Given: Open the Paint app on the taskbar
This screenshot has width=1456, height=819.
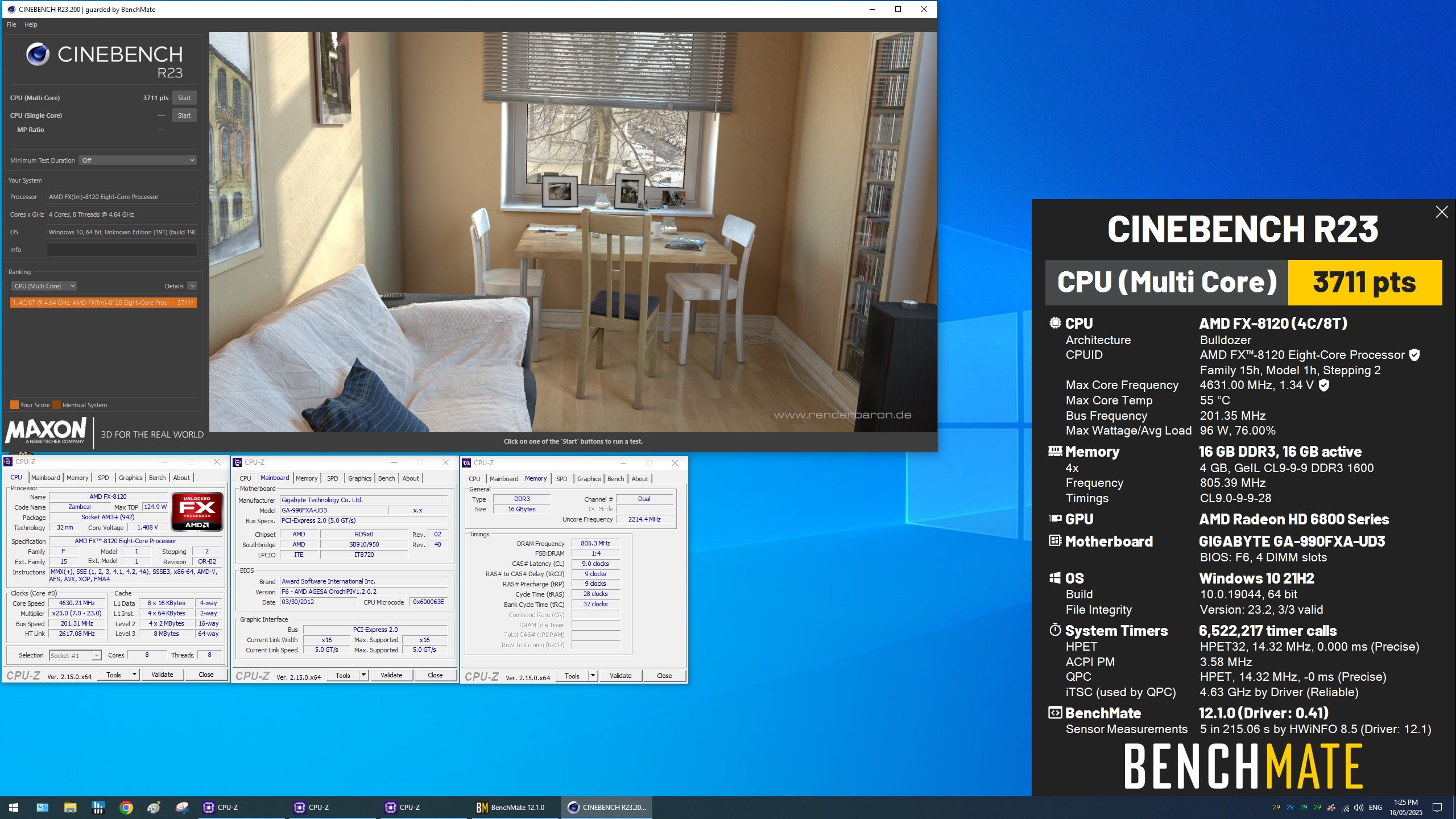Looking at the screenshot, I should [x=154, y=807].
